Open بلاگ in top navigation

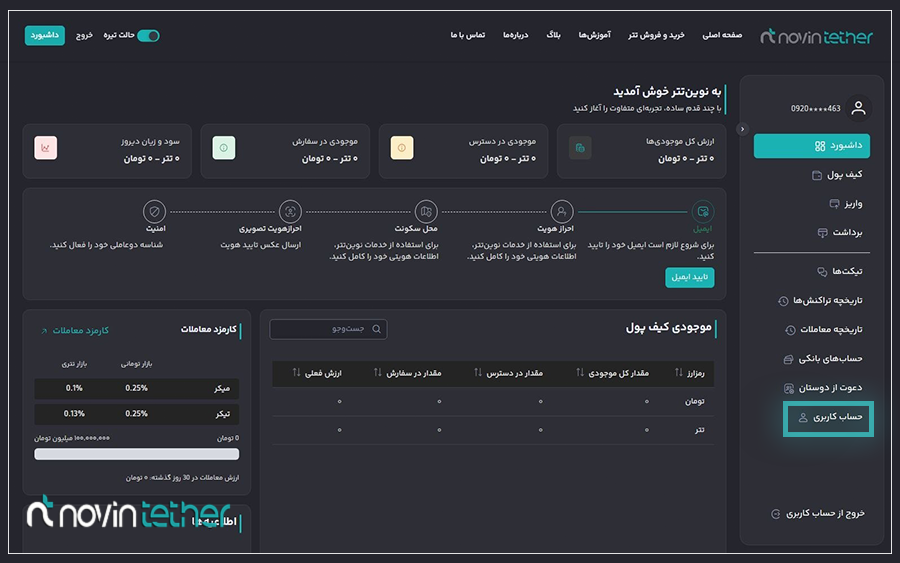553,36
